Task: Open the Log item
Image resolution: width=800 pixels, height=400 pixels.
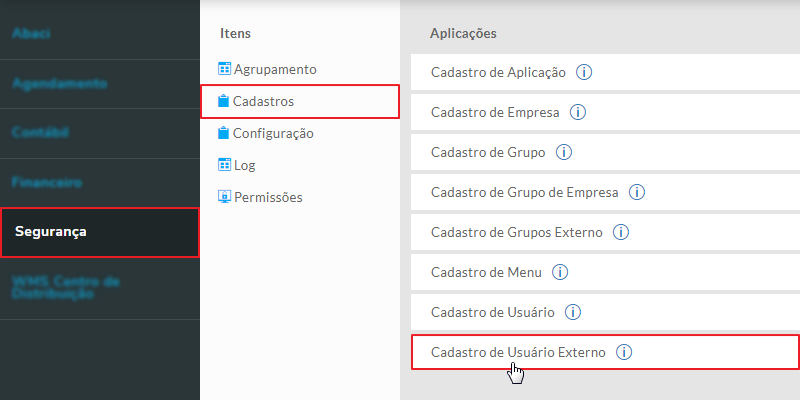Action: 245,165
